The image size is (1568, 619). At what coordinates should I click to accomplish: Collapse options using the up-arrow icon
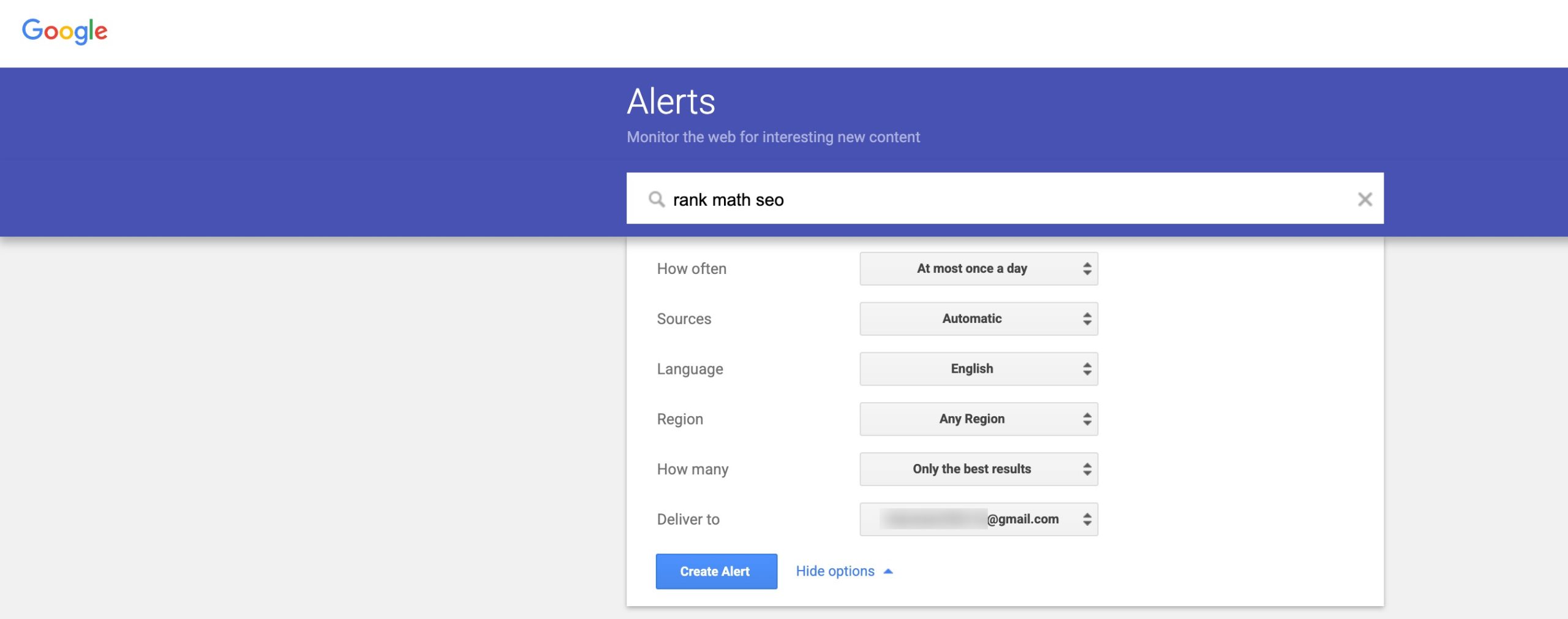pyautogui.click(x=888, y=571)
